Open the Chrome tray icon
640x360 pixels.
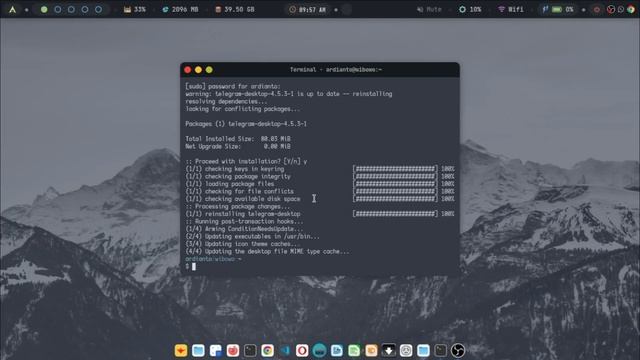click(x=631, y=9)
